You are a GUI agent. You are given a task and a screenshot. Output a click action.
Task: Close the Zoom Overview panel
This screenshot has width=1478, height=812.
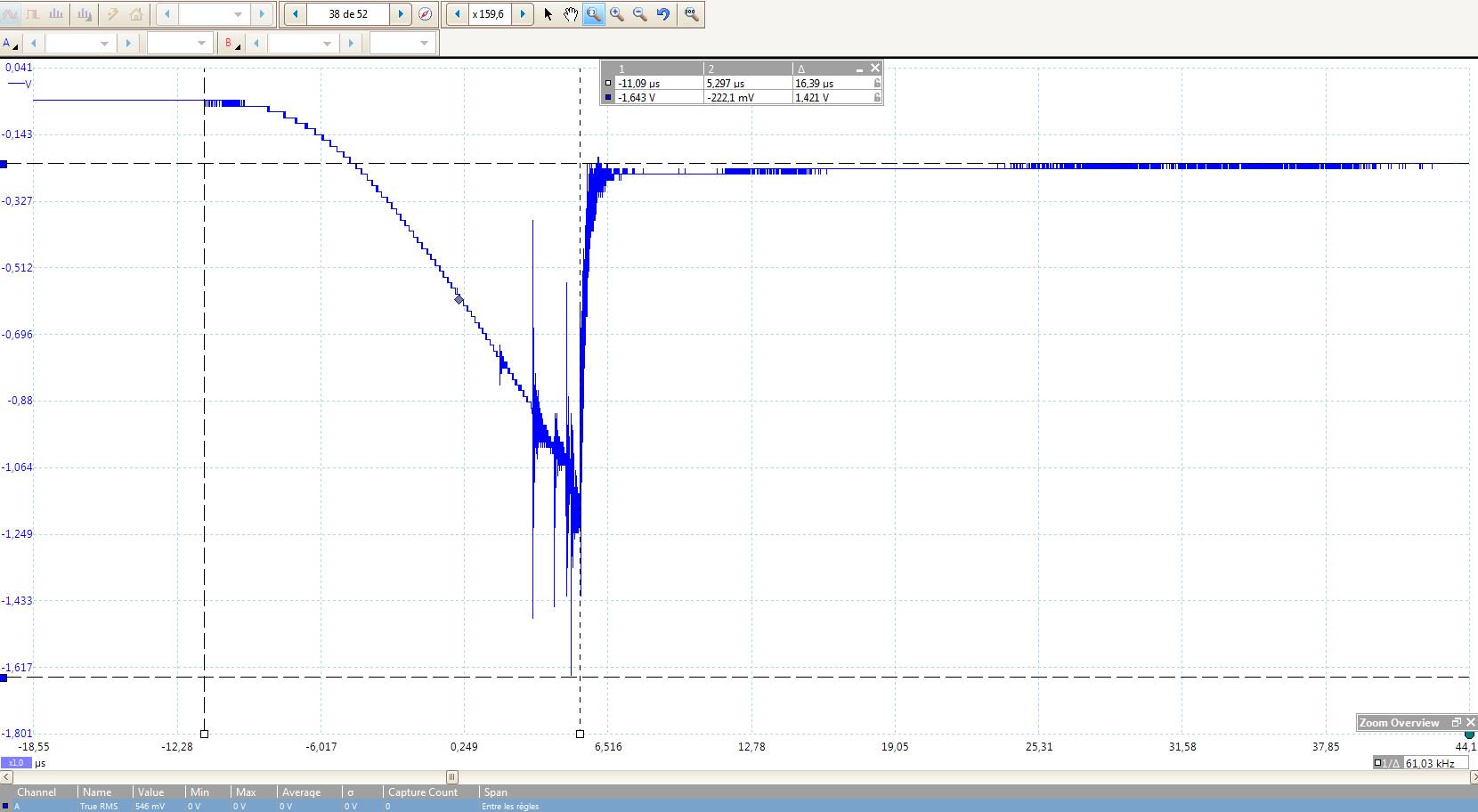1470,722
